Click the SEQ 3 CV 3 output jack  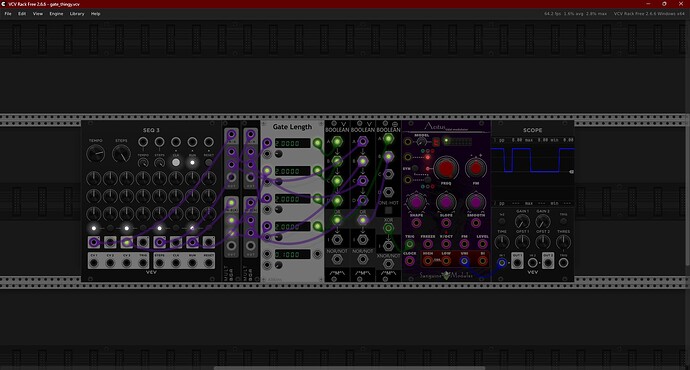click(127, 263)
